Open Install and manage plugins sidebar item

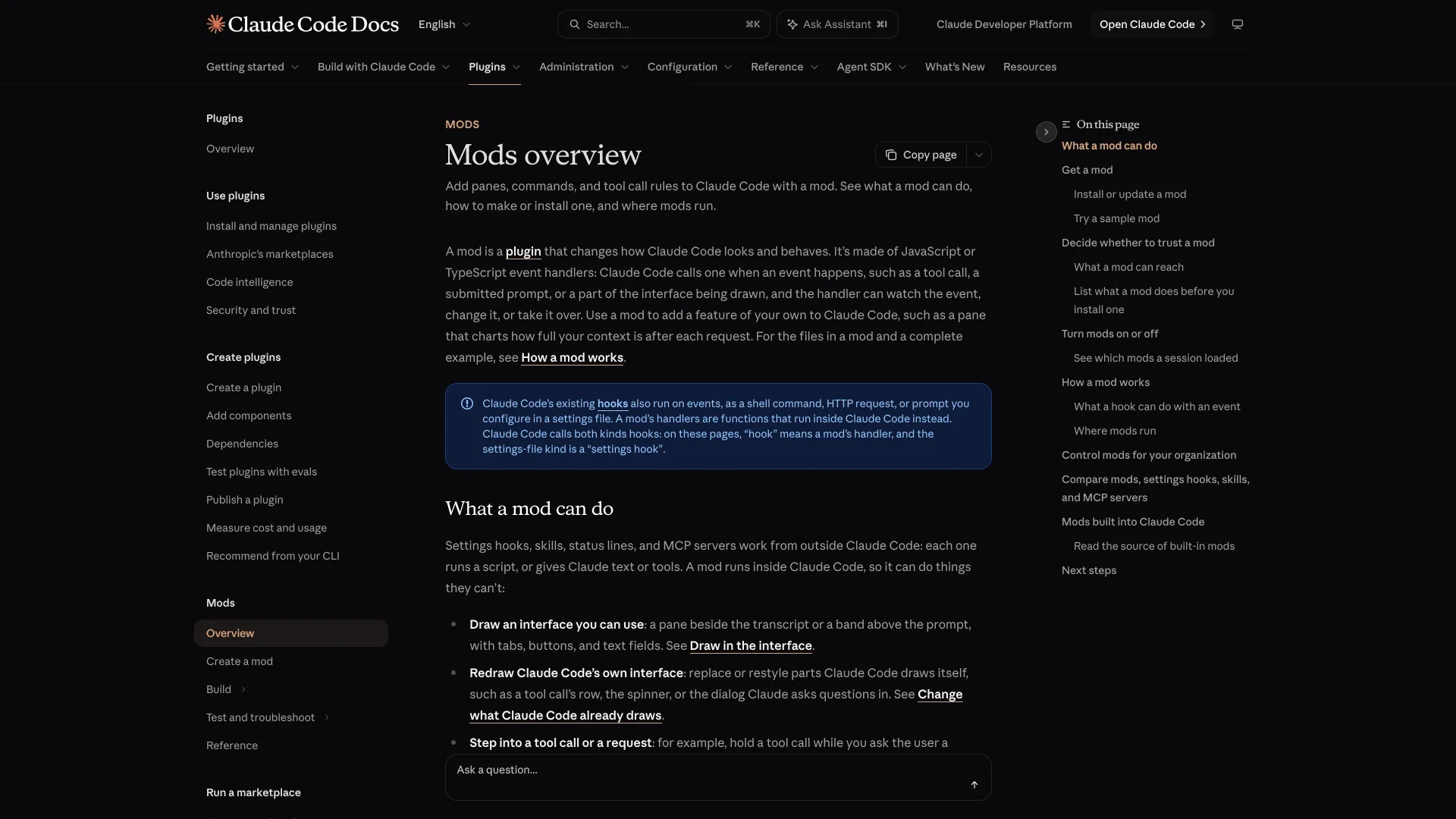coord(271,226)
